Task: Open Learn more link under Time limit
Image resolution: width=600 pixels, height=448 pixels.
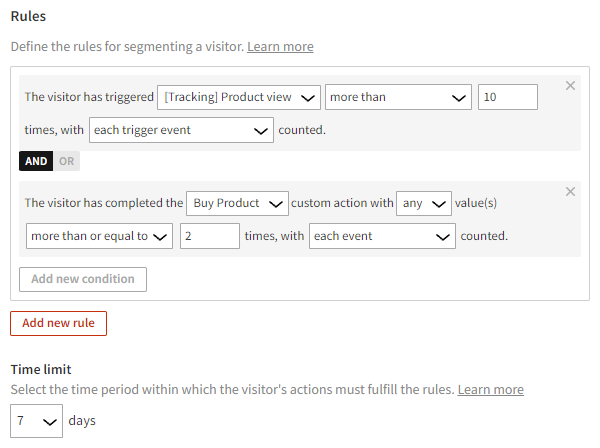Action: (x=490, y=390)
